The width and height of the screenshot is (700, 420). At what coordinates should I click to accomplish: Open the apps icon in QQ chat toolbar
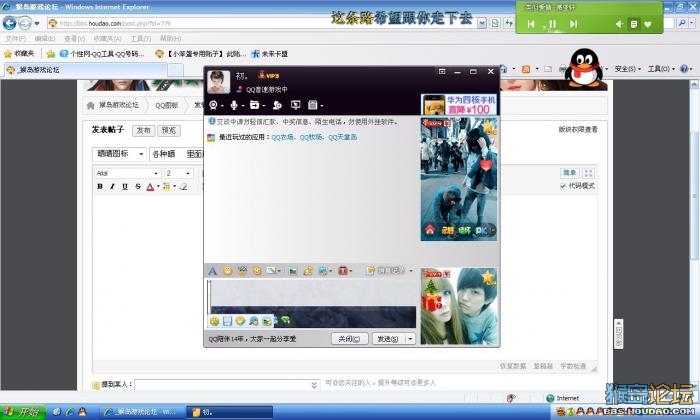tap(312, 105)
